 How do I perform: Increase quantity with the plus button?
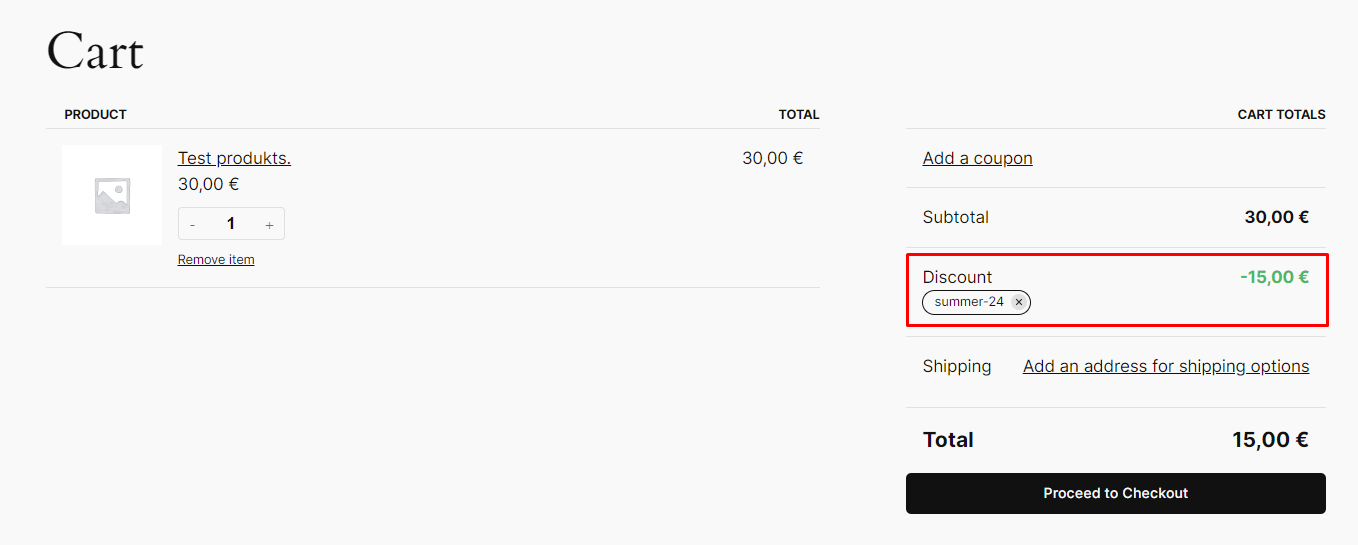tap(269, 225)
